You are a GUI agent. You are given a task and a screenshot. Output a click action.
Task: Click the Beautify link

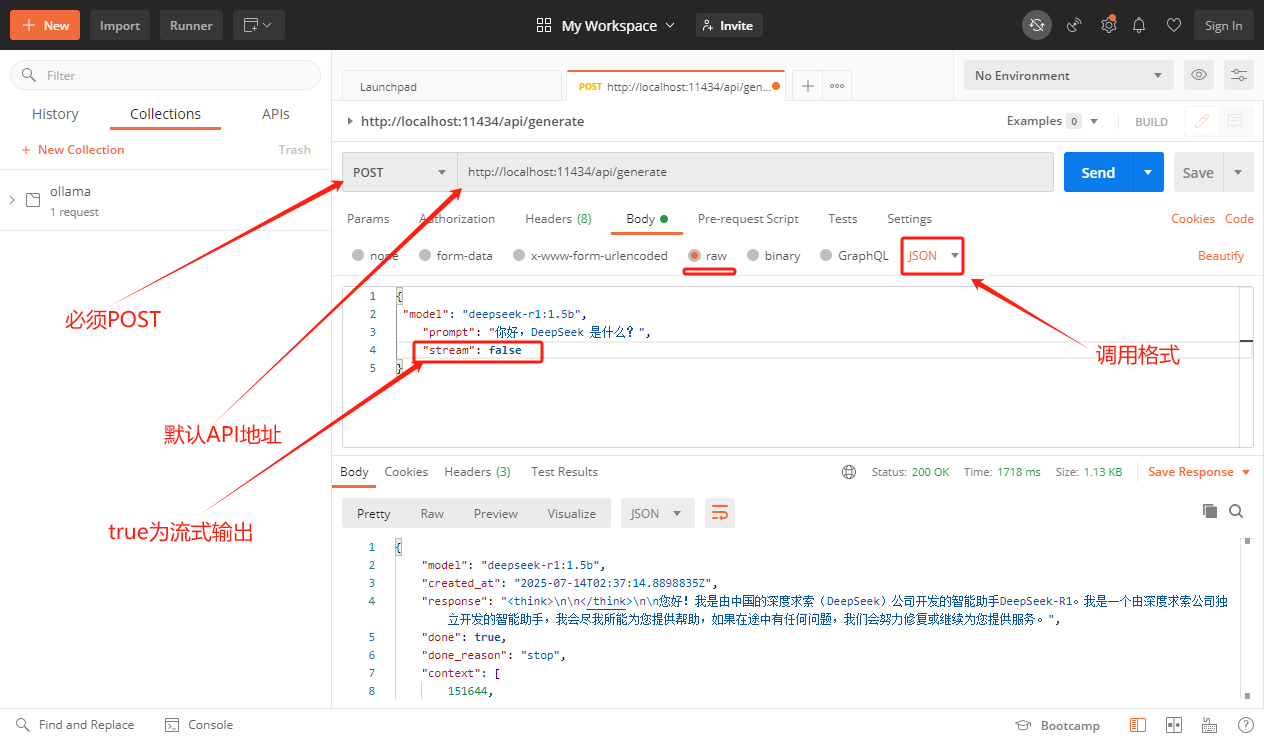[x=1221, y=255]
